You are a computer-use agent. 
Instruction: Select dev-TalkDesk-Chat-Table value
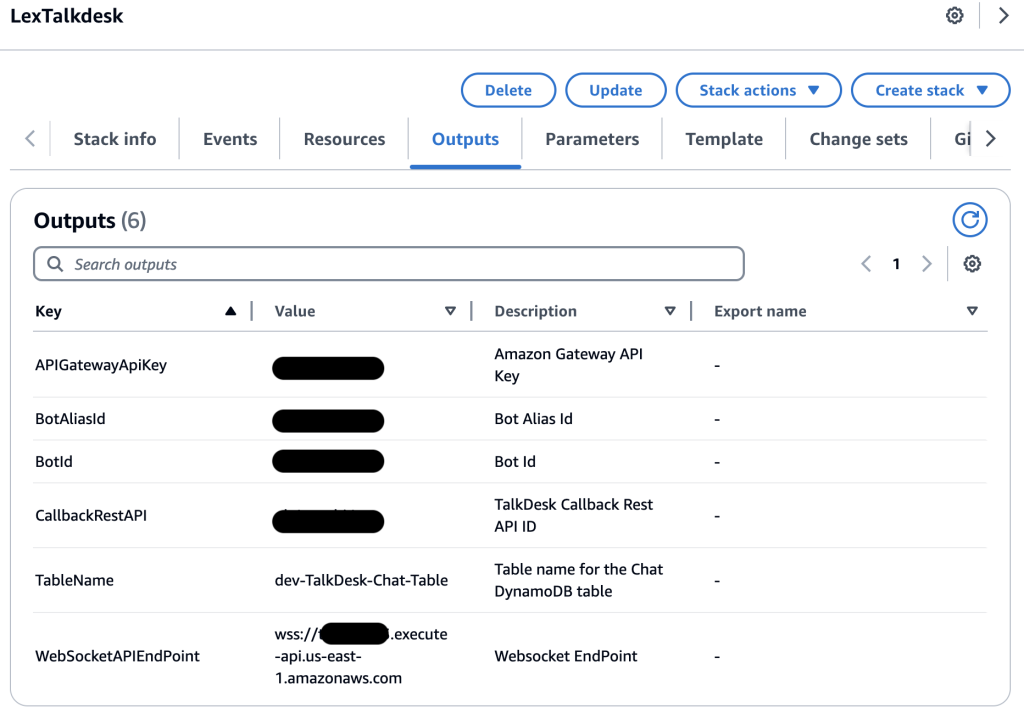pos(361,580)
